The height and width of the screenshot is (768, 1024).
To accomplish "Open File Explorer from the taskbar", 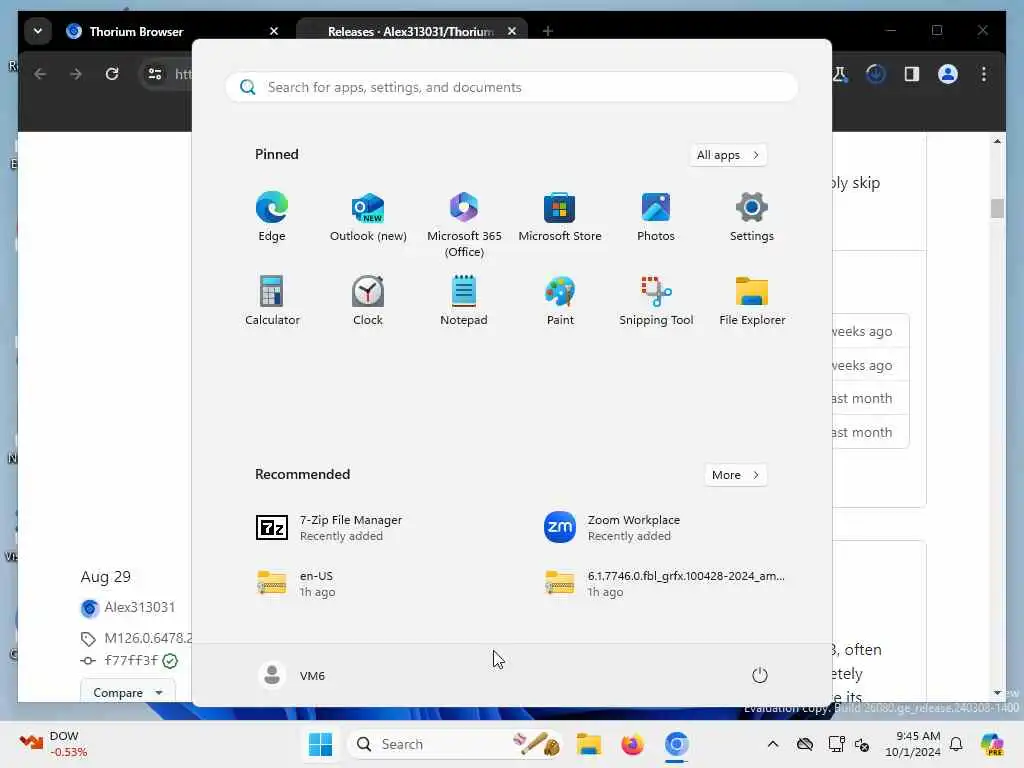I will coord(588,744).
